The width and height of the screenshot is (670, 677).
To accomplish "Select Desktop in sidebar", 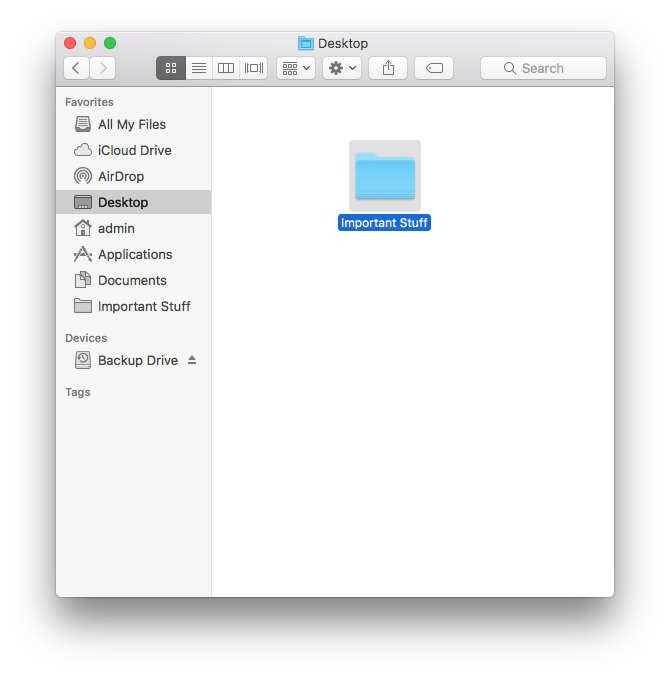I will tap(134, 202).
